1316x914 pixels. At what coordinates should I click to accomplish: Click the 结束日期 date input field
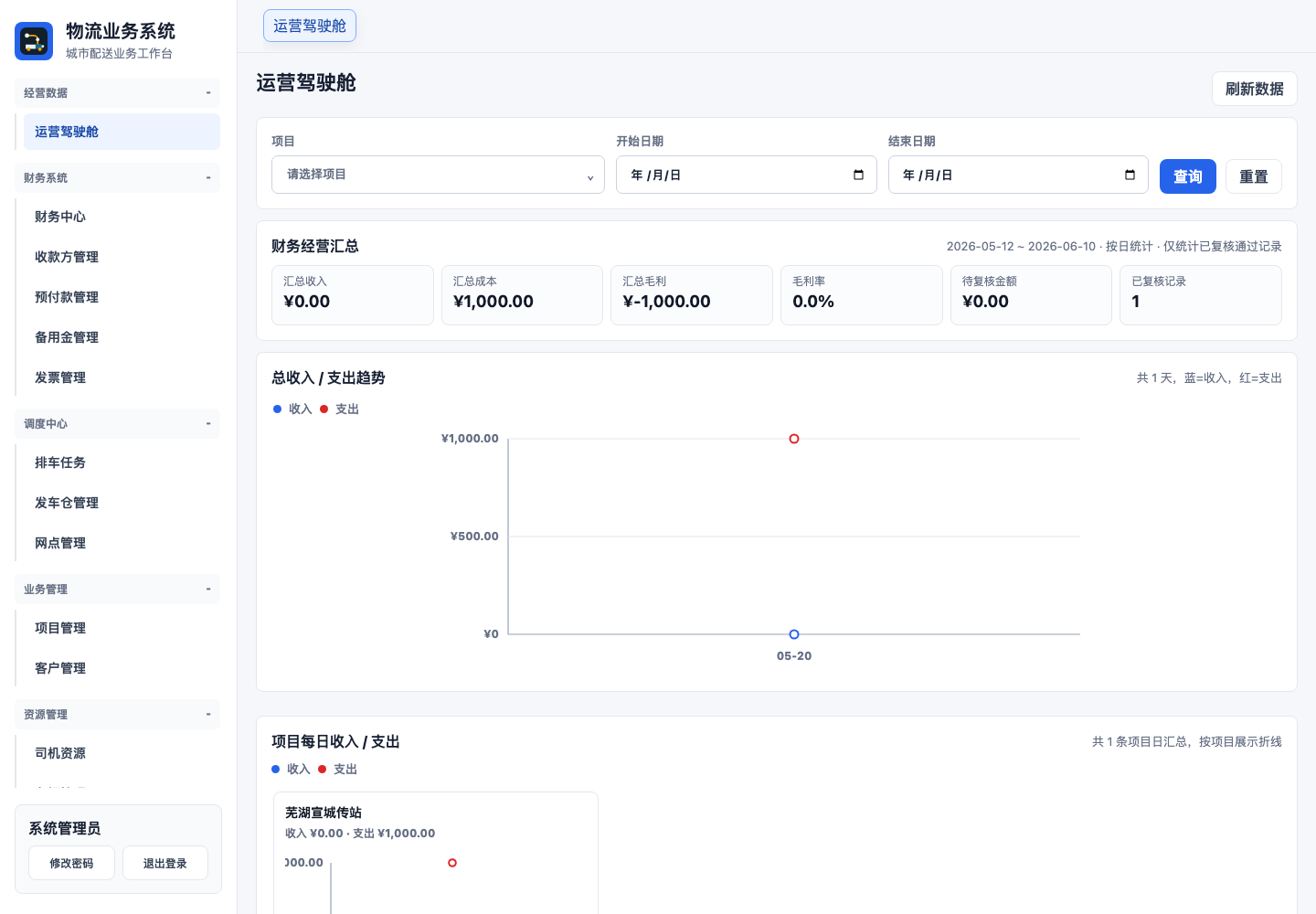click(1018, 175)
